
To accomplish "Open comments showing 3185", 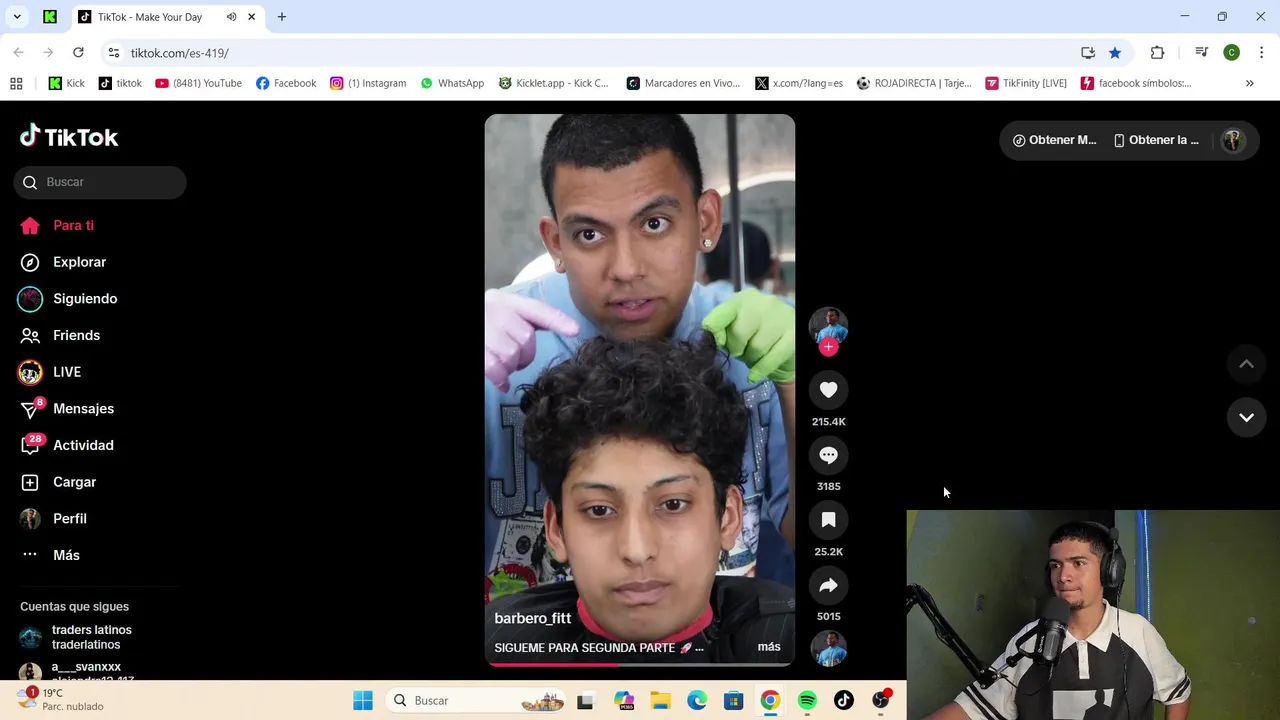I will (828, 455).
